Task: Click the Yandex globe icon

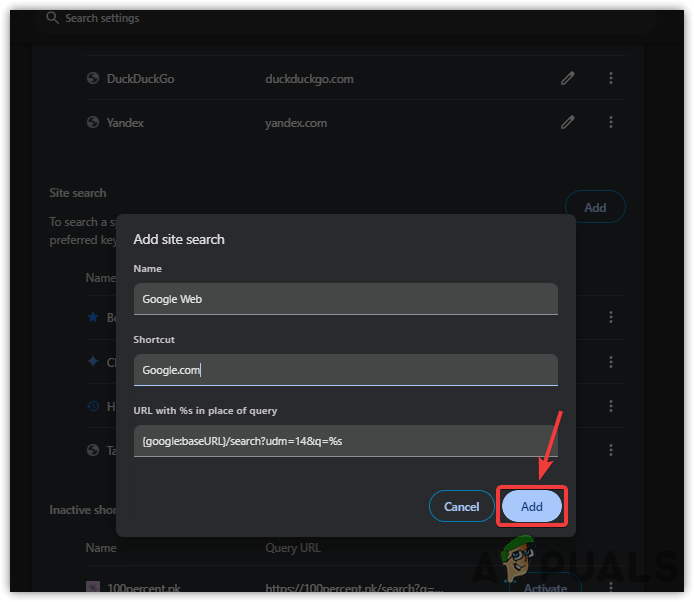Action: click(x=93, y=123)
